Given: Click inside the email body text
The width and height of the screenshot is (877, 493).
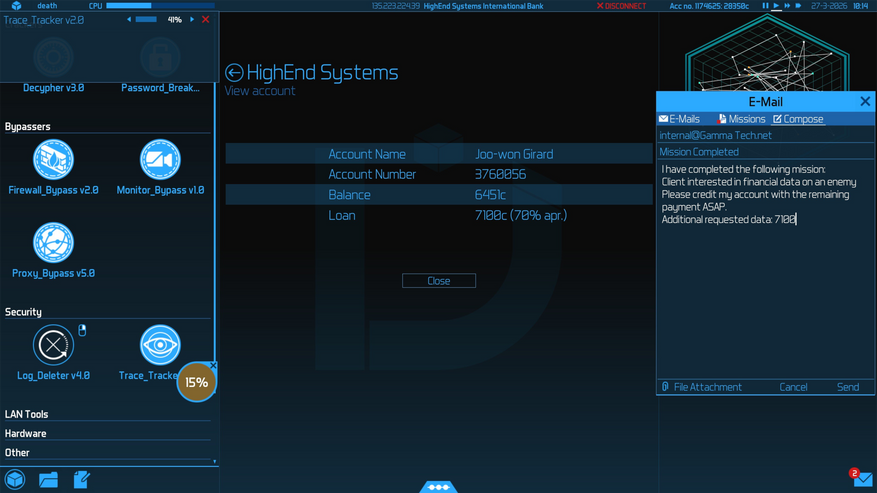Looking at the screenshot, I should click(765, 269).
